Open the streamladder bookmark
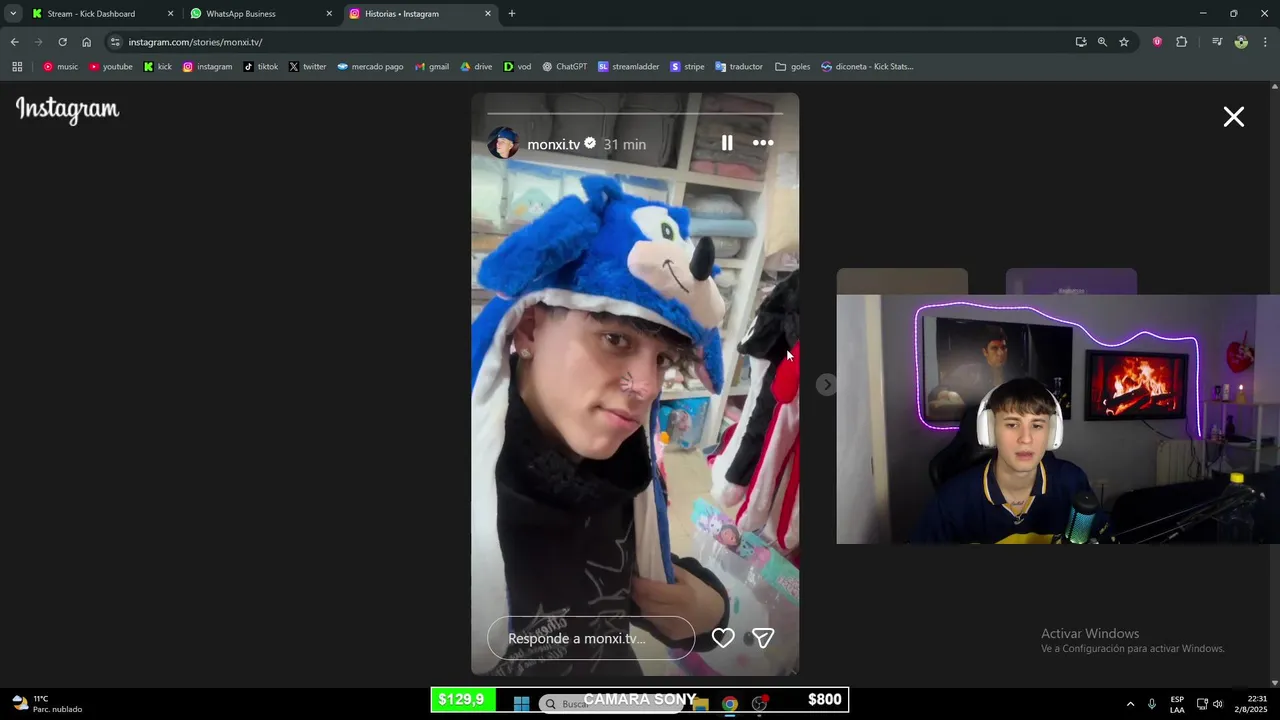 (629, 67)
